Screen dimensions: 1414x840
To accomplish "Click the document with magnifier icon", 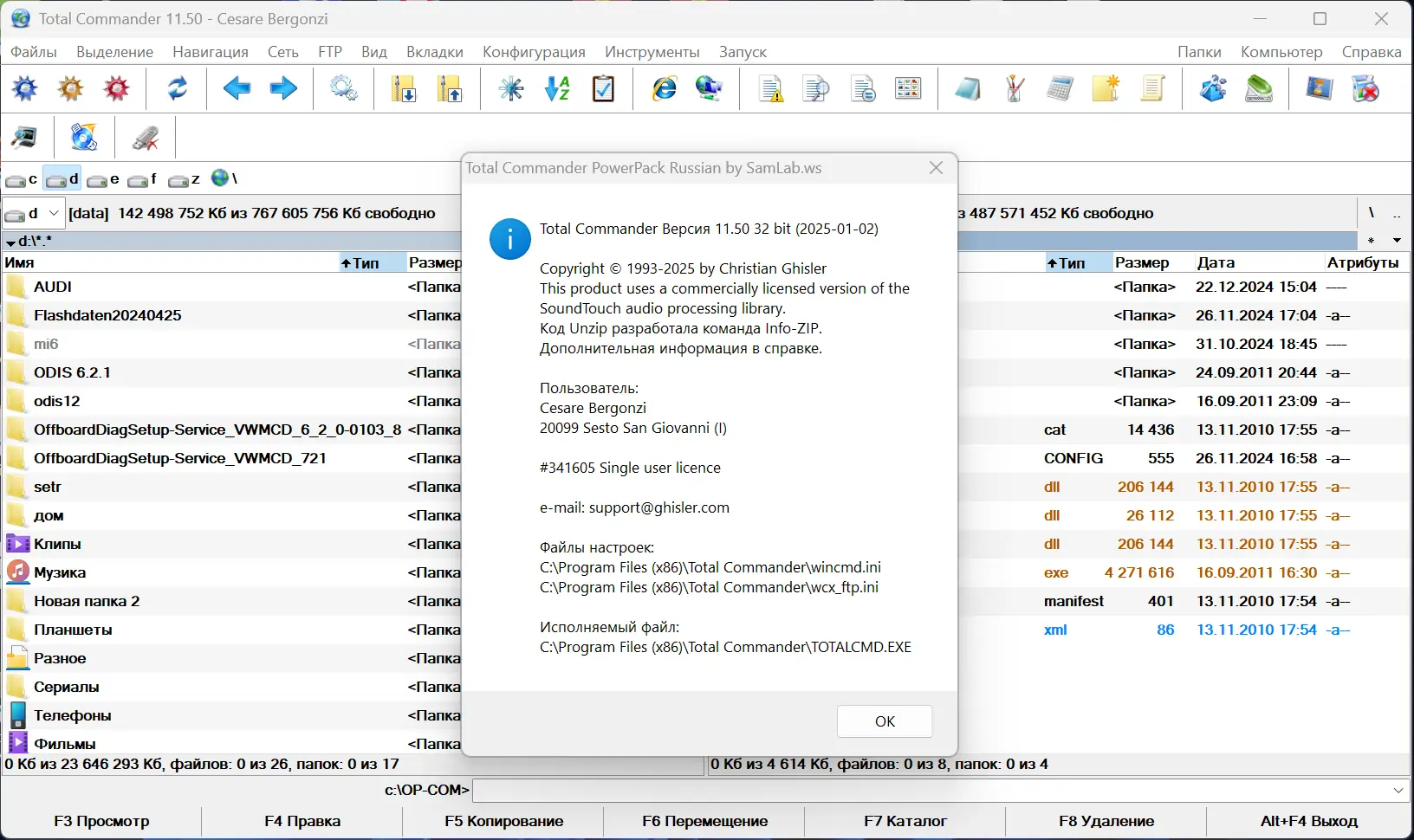I will pyautogui.click(x=816, y=88).
